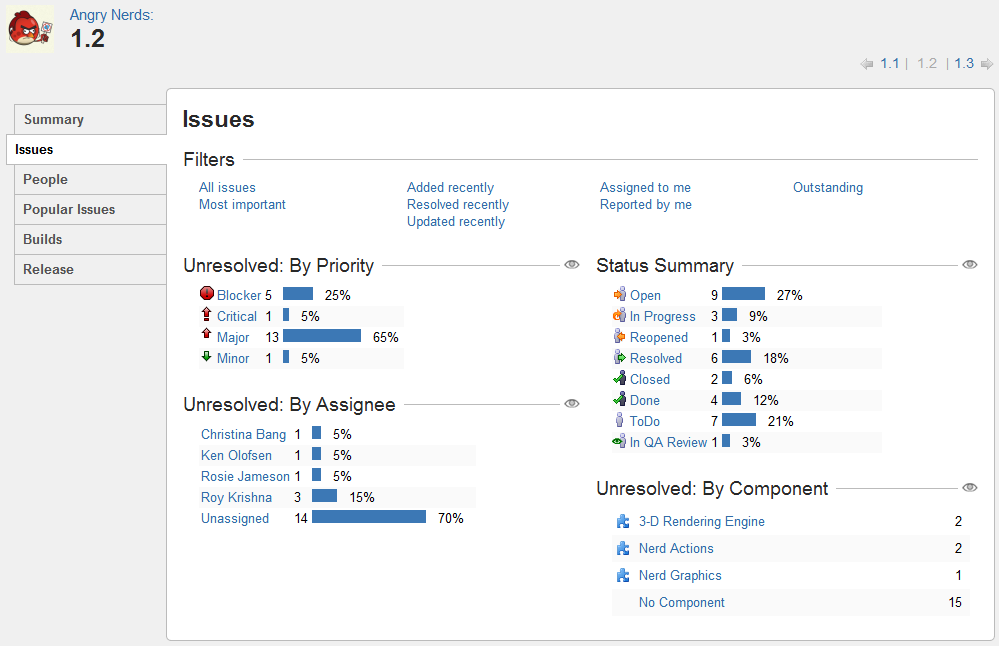The image size is (999, 646).
Task: Collapse Unresolved: By Assignee with eye icon
Action: [x=571, y=403]
